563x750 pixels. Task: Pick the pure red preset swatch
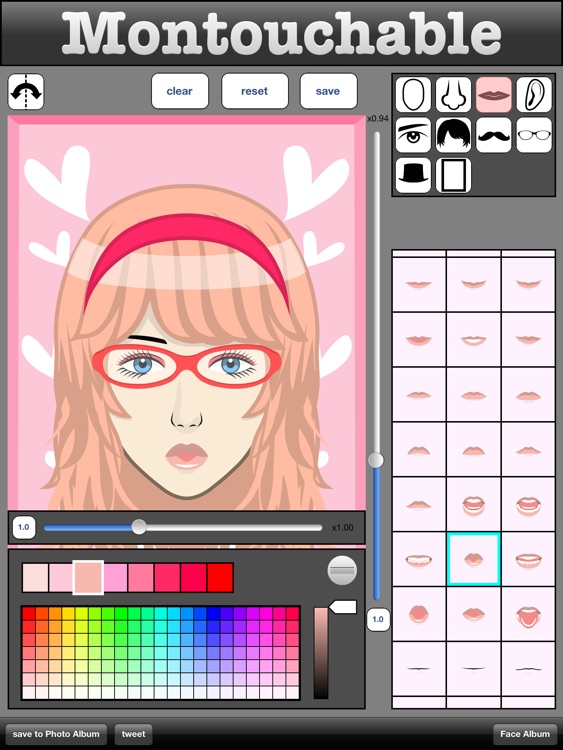(220, 578)
